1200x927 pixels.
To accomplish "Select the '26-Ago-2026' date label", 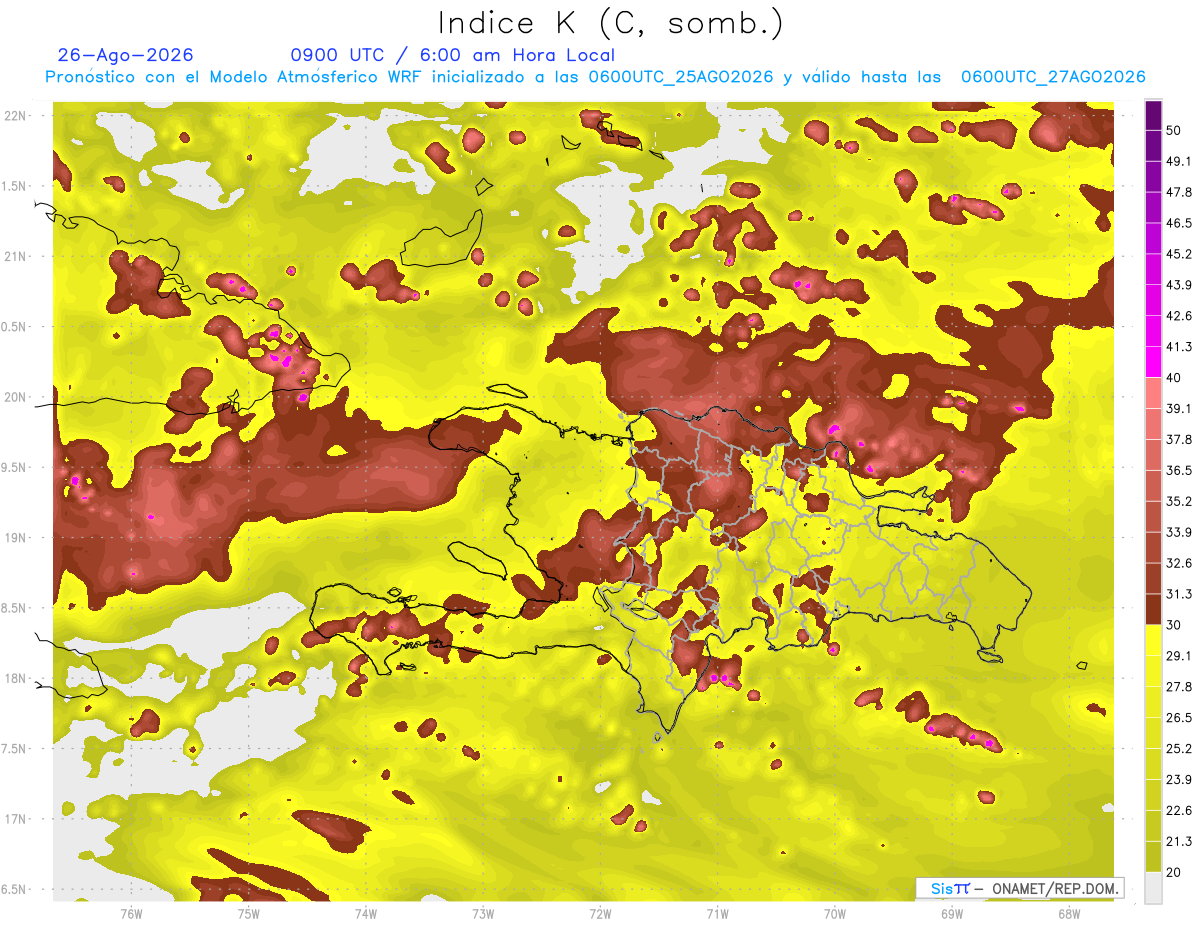I will click(125, 55).
